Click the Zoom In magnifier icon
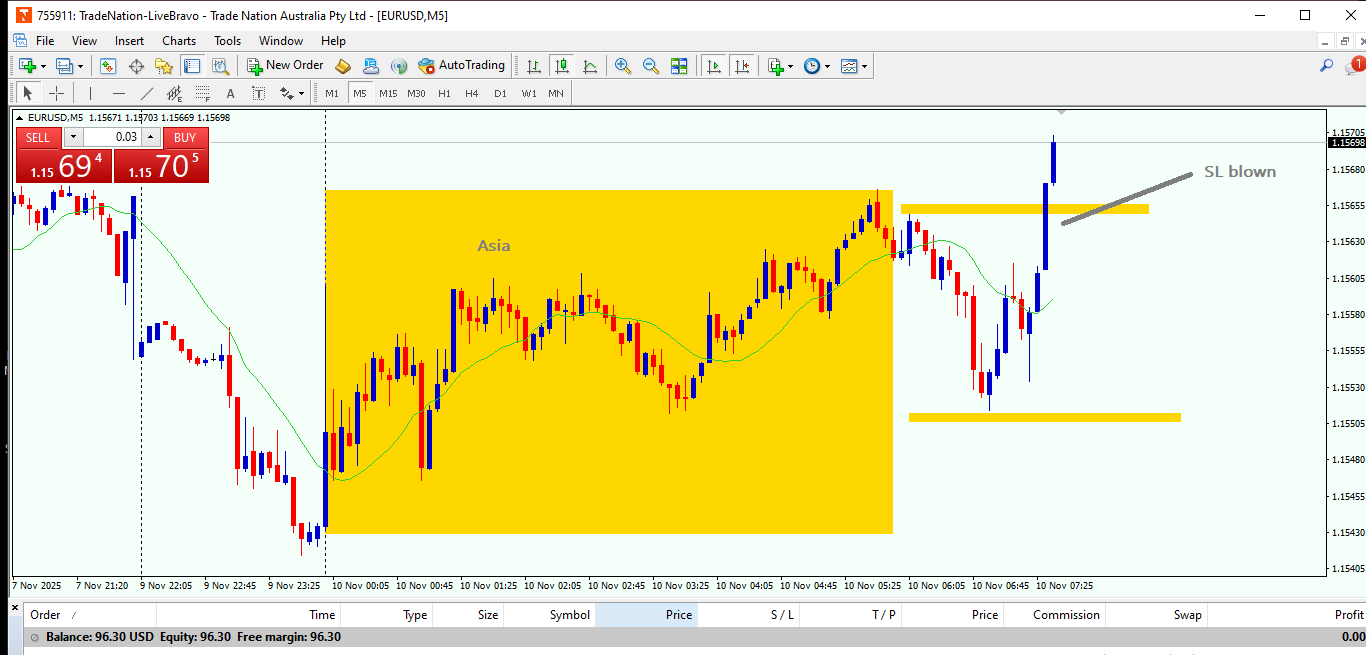The width and height of the screenshot is (1366, 655). pos(623,66)
